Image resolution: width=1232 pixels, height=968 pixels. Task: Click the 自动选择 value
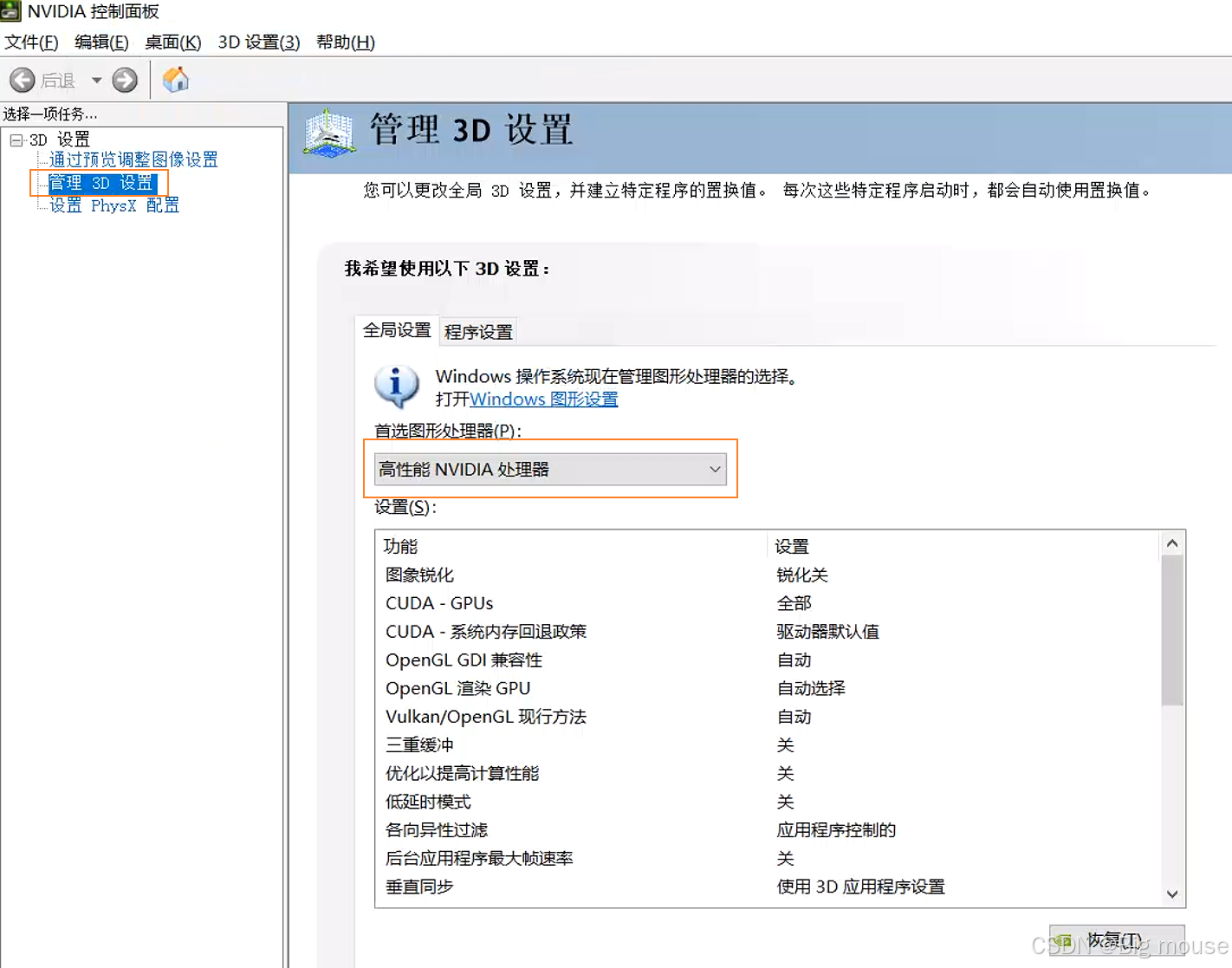click(811, 688)
